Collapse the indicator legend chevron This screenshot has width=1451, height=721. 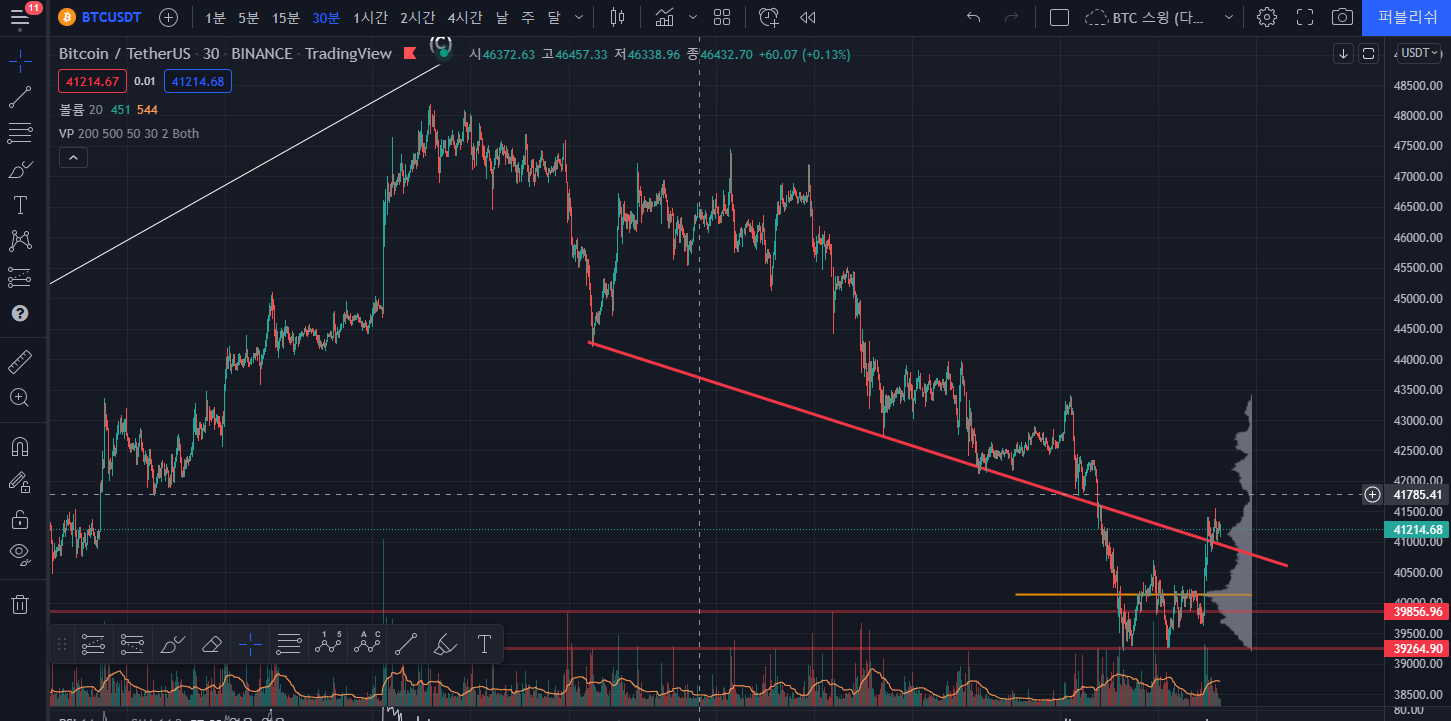click(x=73, y=157)
